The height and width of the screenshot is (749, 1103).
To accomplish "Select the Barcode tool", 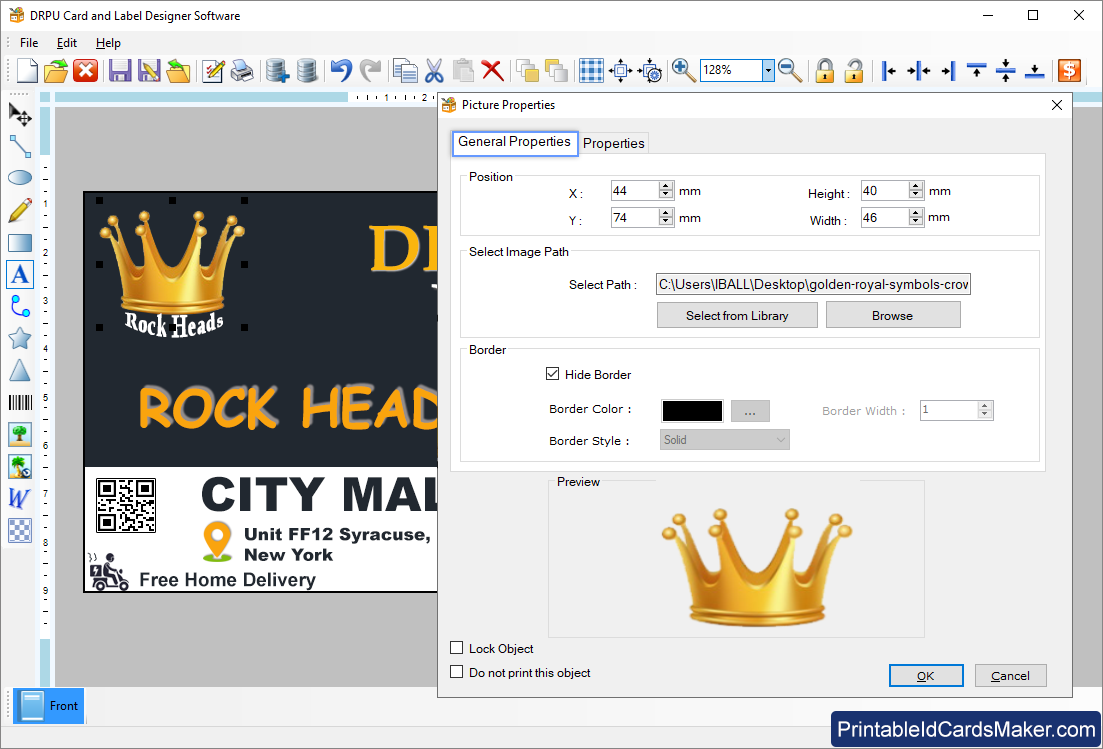I will [x=20, y=402].
